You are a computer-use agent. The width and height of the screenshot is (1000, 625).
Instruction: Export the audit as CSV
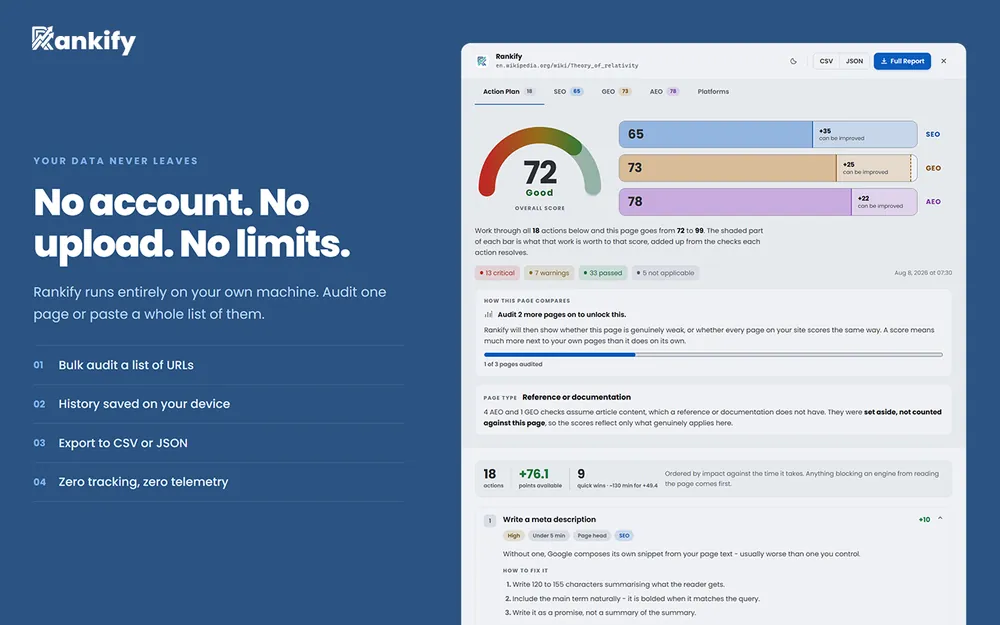(826, 61)
